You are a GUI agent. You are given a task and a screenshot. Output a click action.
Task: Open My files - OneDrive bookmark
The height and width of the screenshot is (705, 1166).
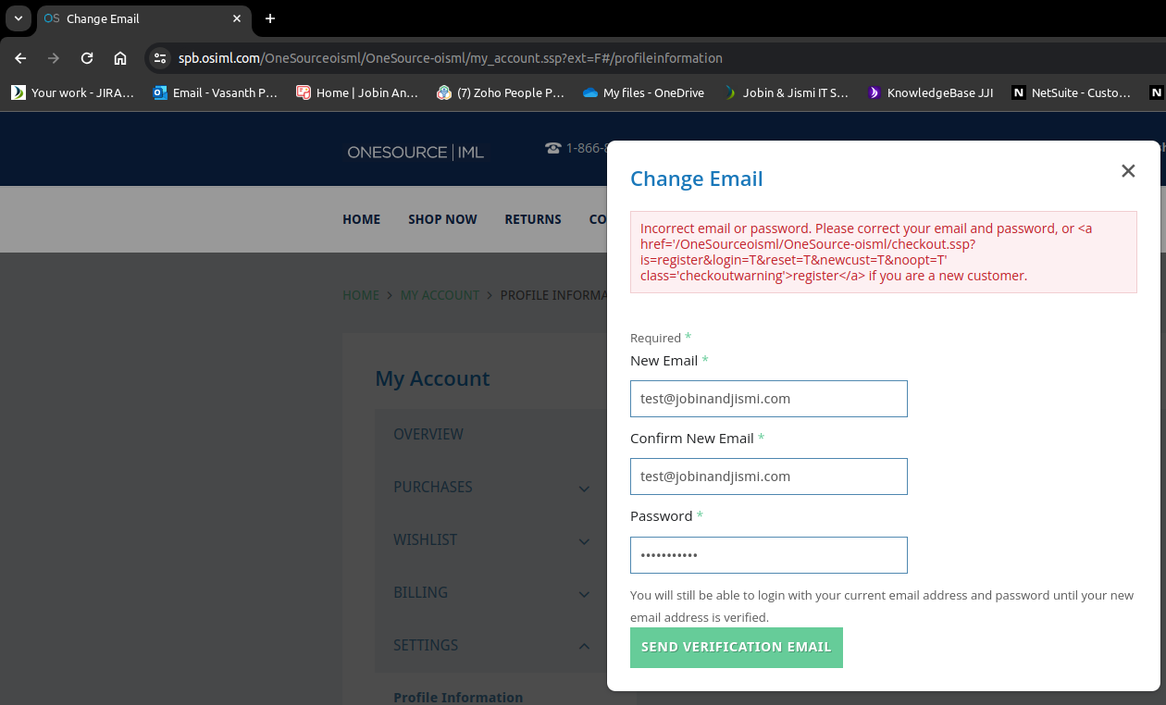(x=643, y=92)
